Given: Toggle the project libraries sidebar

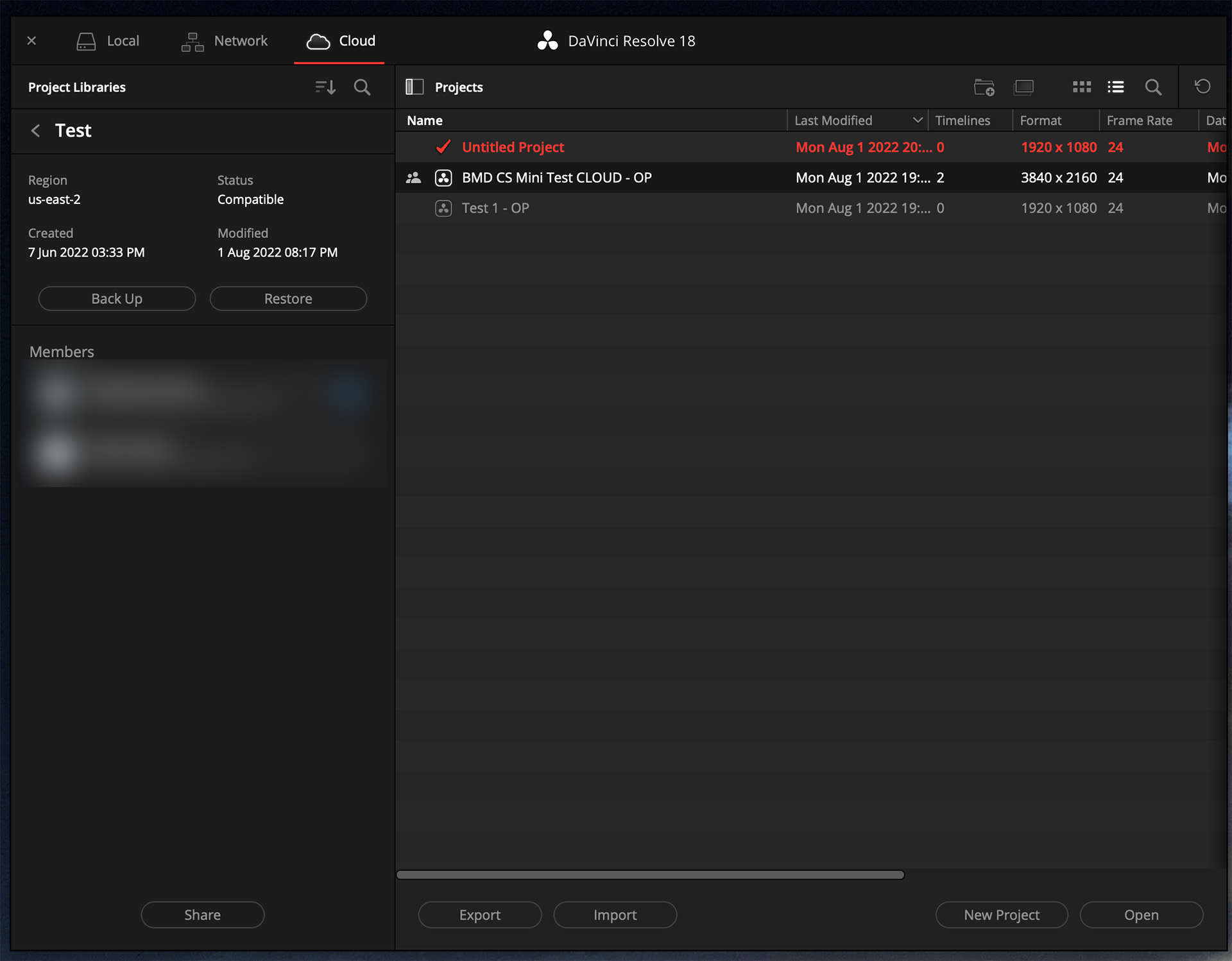Looking at the screenshot, I should [415, 87].
